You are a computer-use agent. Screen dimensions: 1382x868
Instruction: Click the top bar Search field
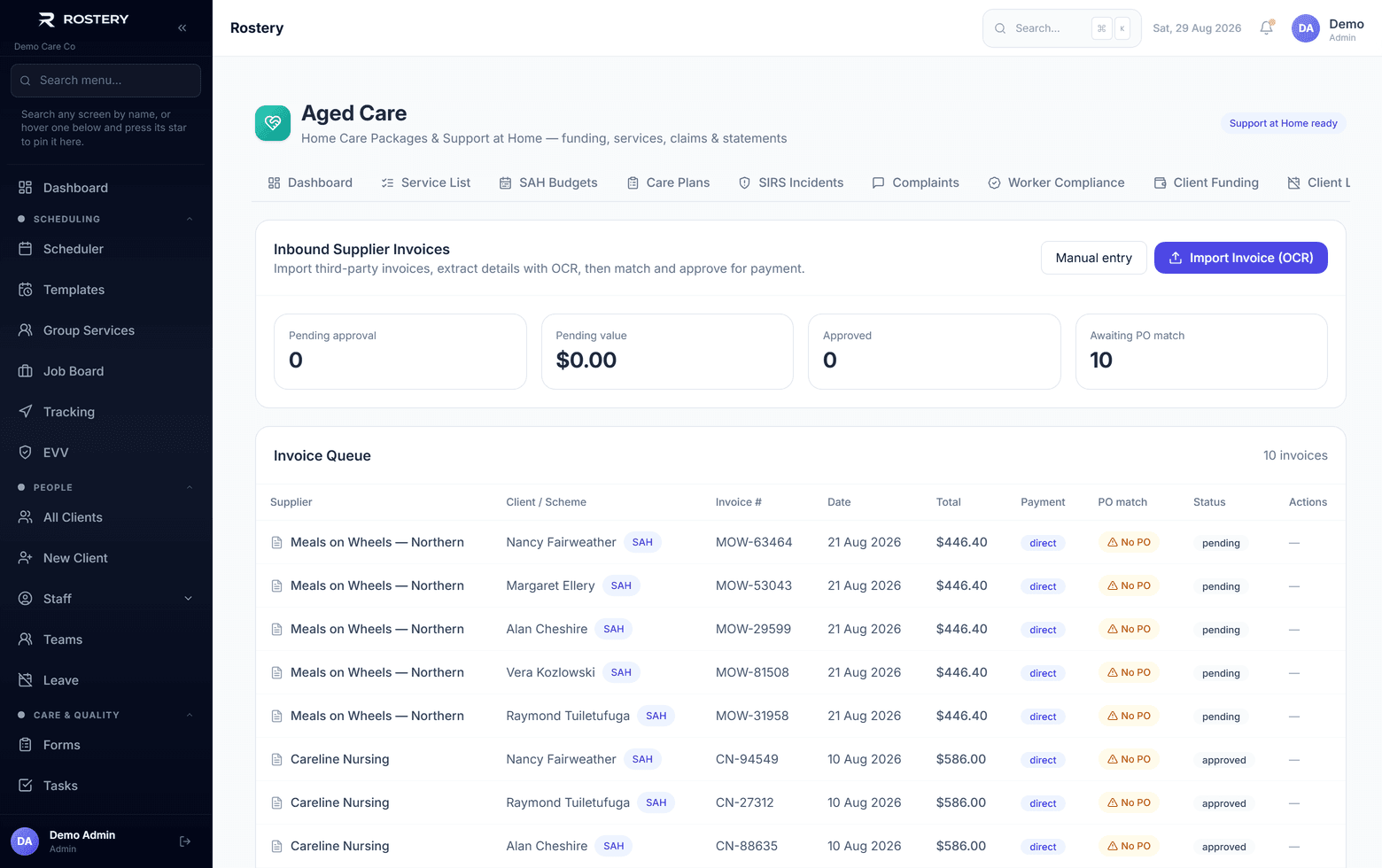click(x=1061, y=28)
